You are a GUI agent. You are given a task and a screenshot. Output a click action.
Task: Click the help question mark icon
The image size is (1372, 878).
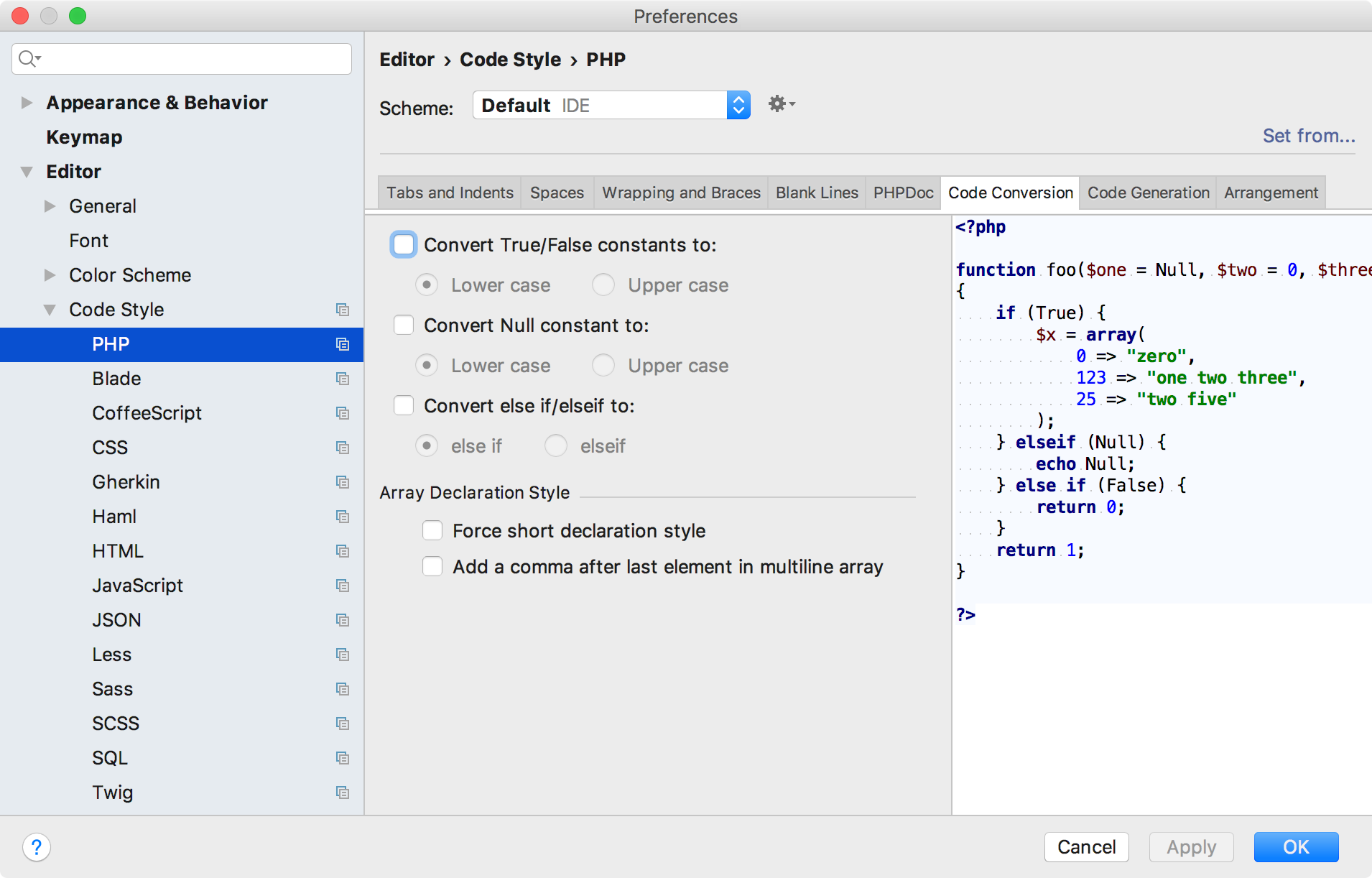point(37,847)
